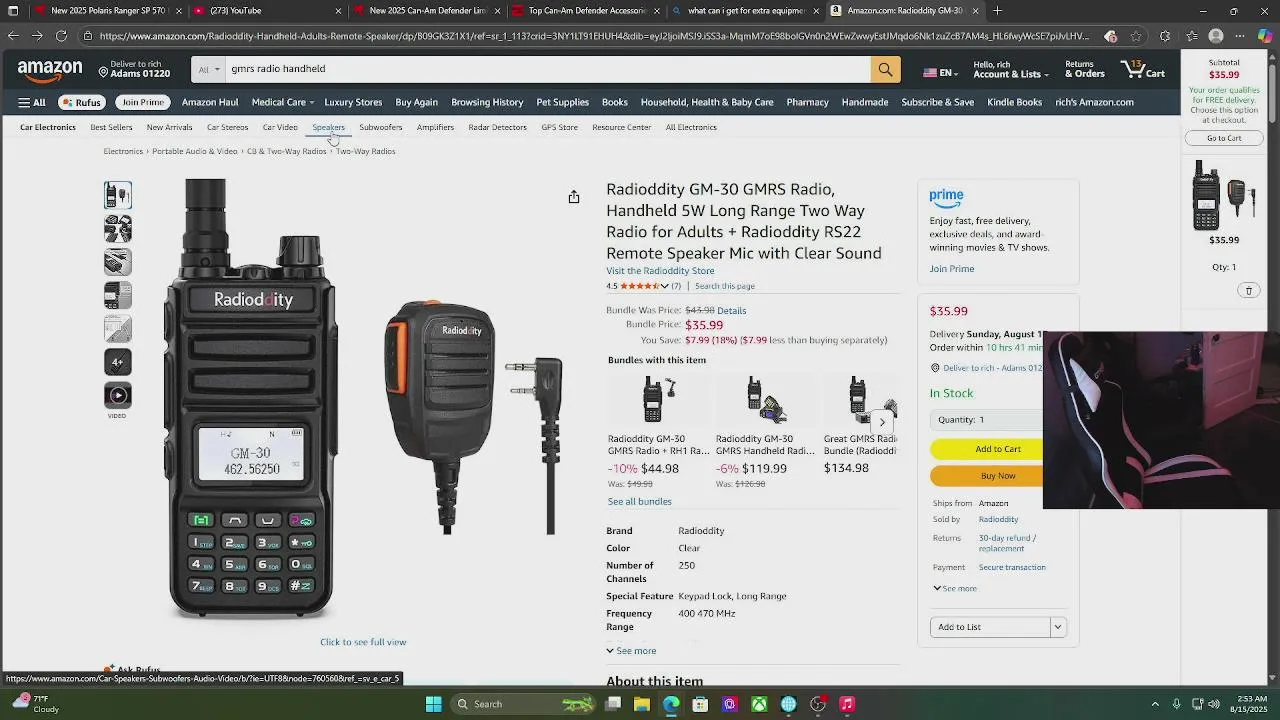Open Subwoofers in the subnav
Image resolution: width=1280 pixels, height=720 pixels.
pyautogui.click(x=380, y=127)
